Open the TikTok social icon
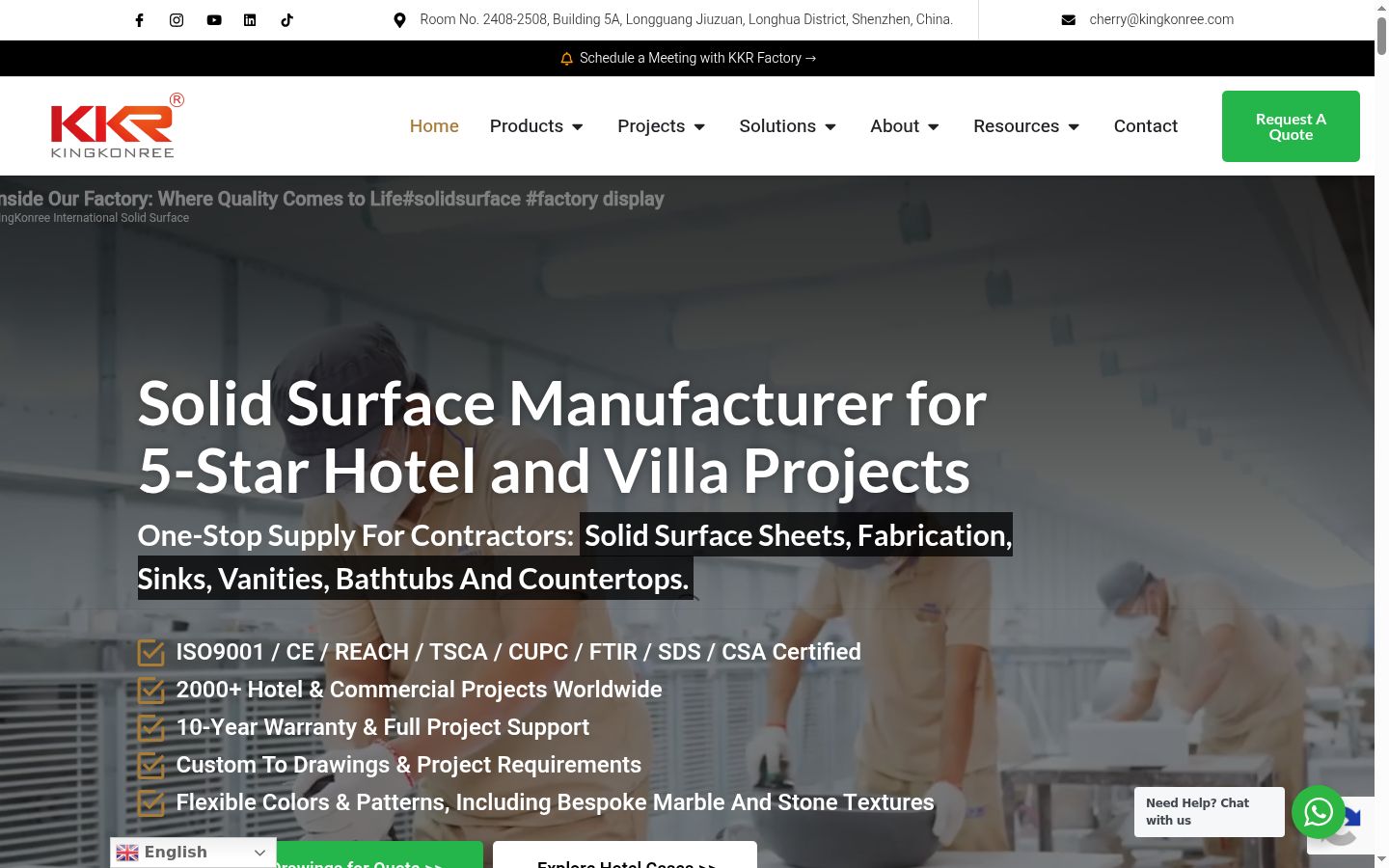This screenshot has width=1389, height=868. pos(286,19)
